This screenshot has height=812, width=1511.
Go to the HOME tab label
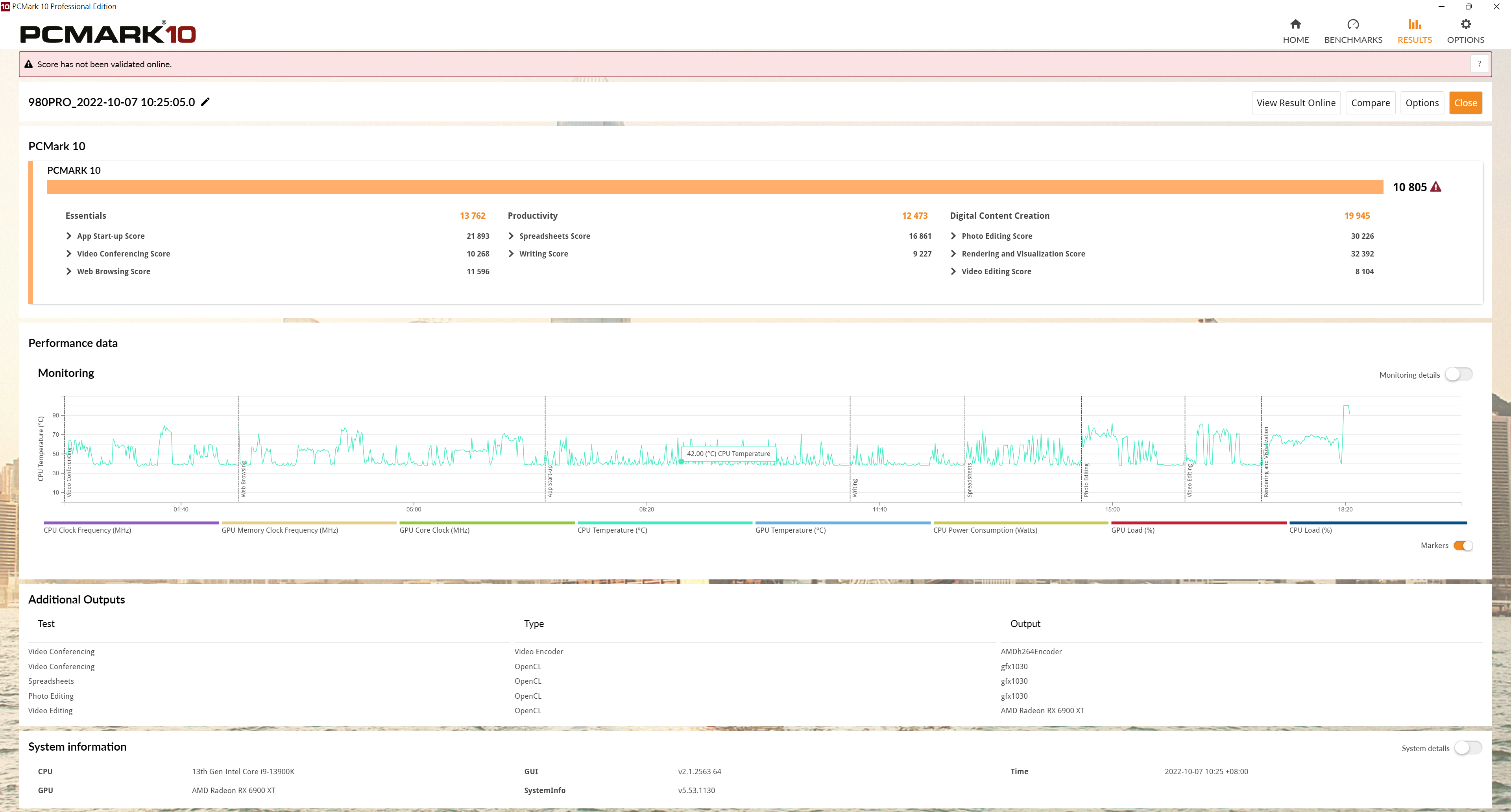(x=1295, y=40)
